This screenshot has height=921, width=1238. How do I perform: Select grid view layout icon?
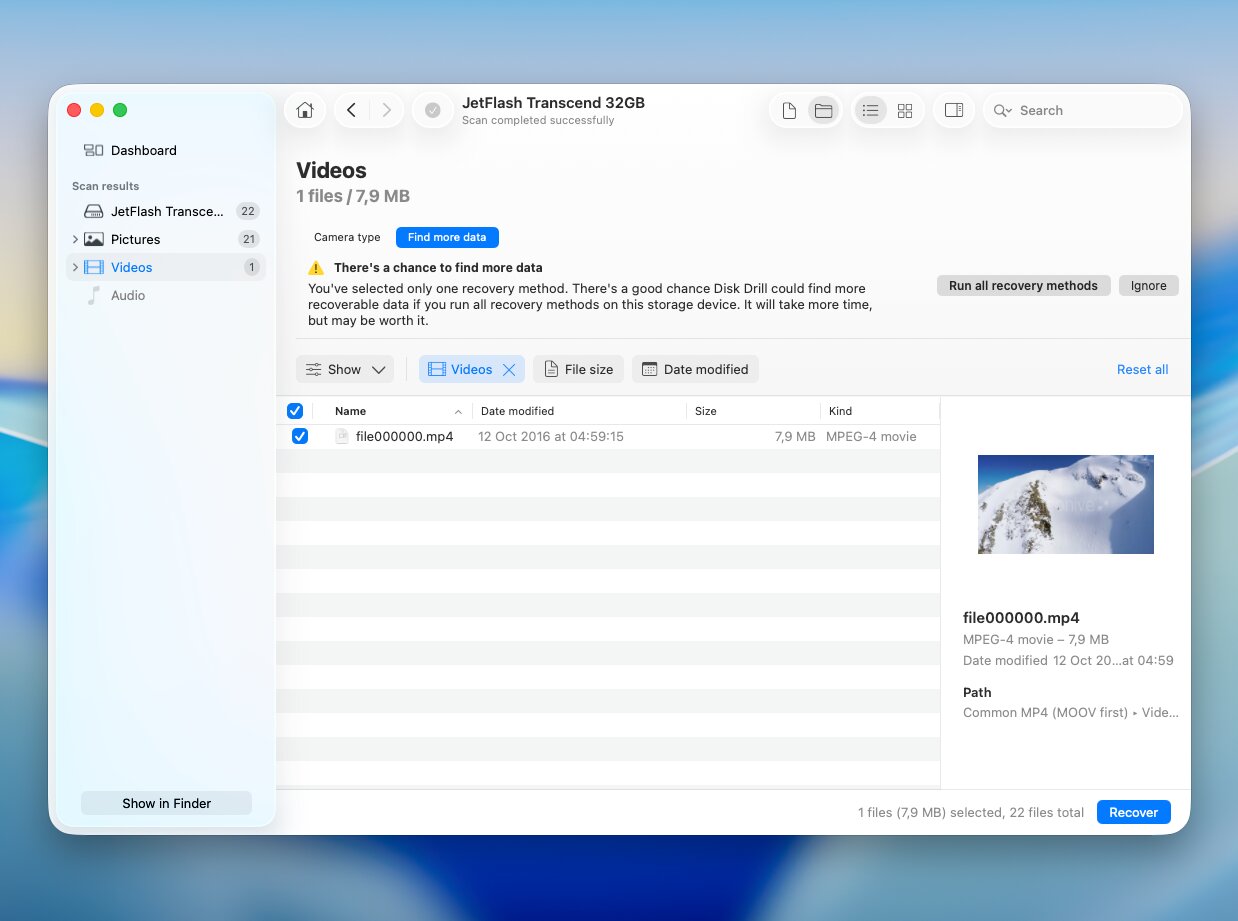click(x=905, y=111)
